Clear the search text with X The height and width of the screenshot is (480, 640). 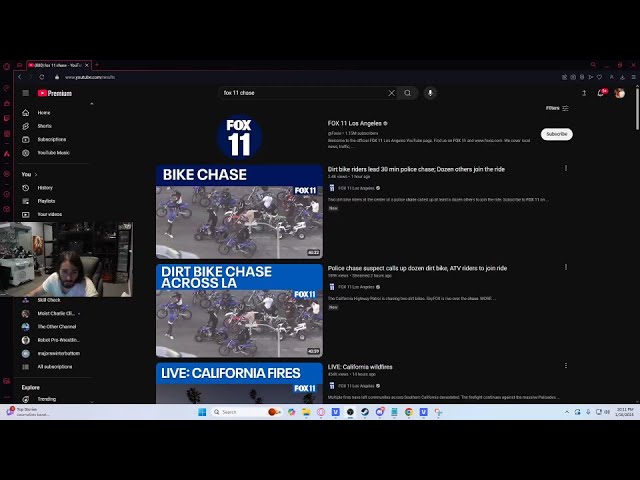point(391,93)
